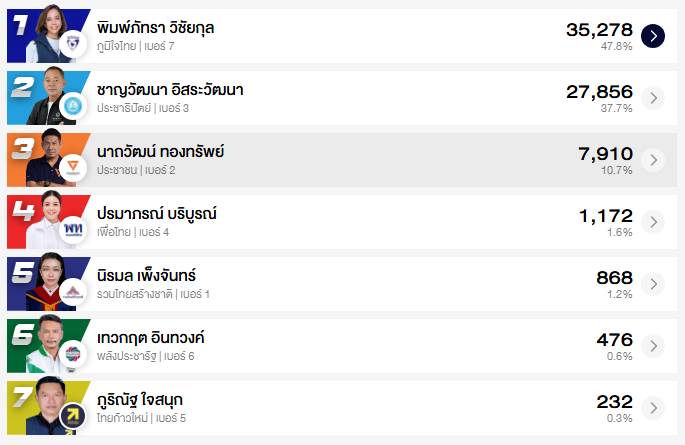The height and width of the screenshot is (445, 685).
Task: Open candidate name พิมพ์ภัทรา วิชัยกุล
Action: click(156, 28)
